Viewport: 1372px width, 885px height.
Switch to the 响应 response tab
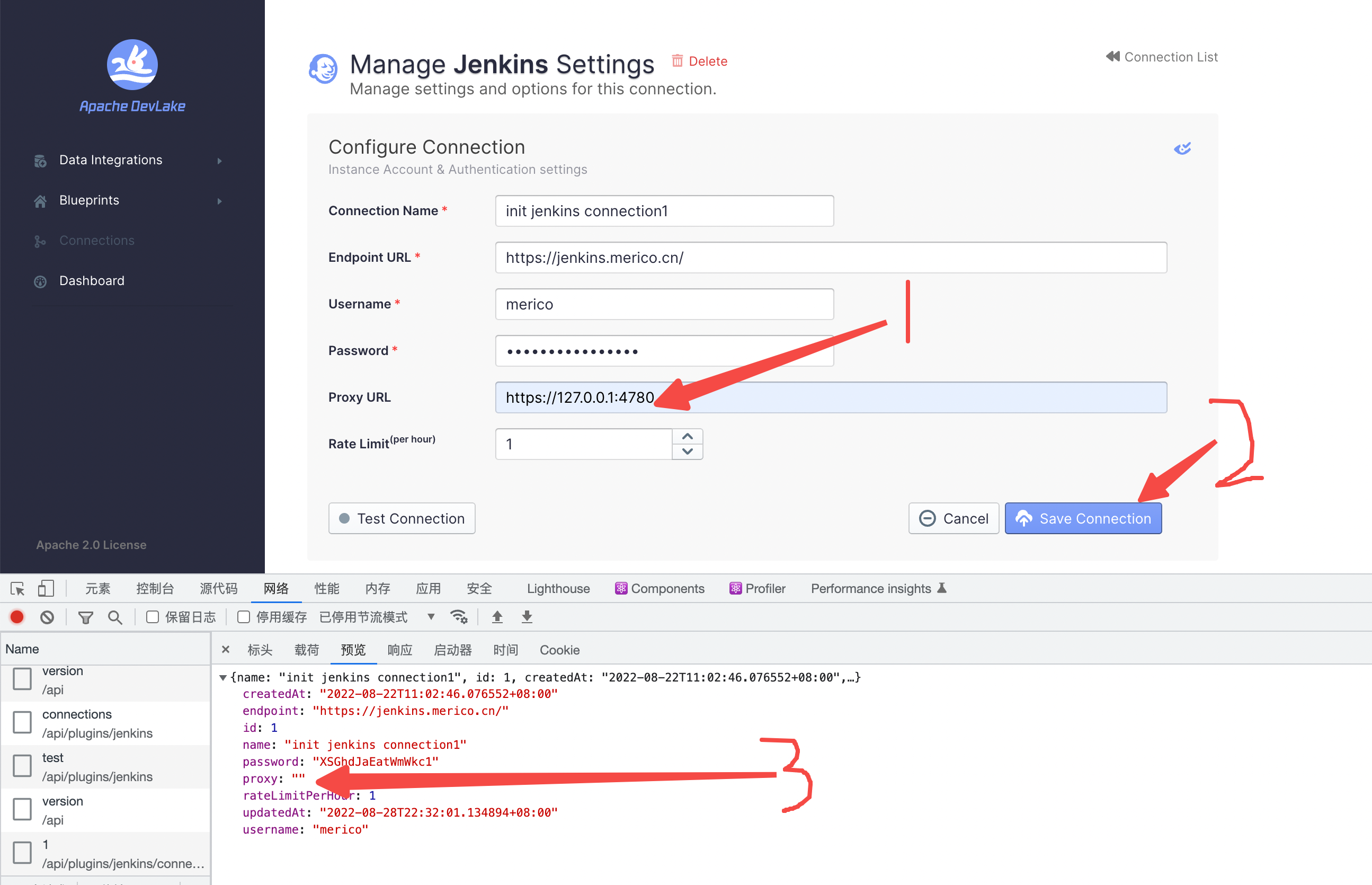pyautogui.click(x=400, y=650)
